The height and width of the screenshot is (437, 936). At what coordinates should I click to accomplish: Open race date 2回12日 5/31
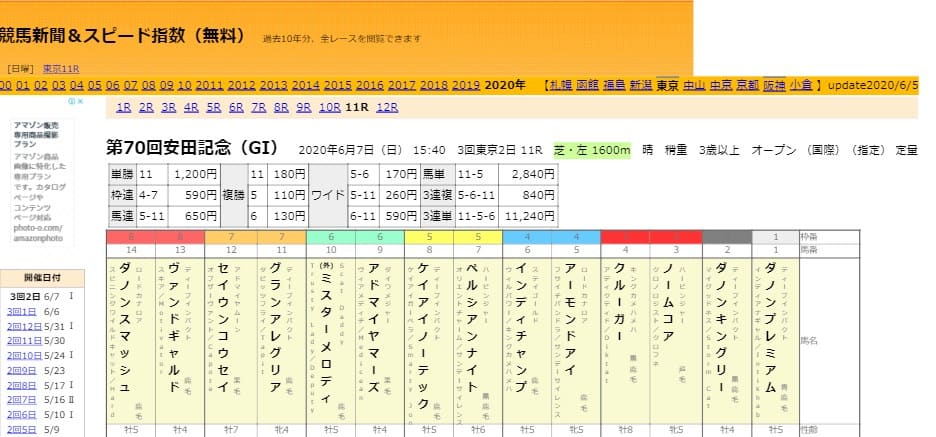[25, 326]
